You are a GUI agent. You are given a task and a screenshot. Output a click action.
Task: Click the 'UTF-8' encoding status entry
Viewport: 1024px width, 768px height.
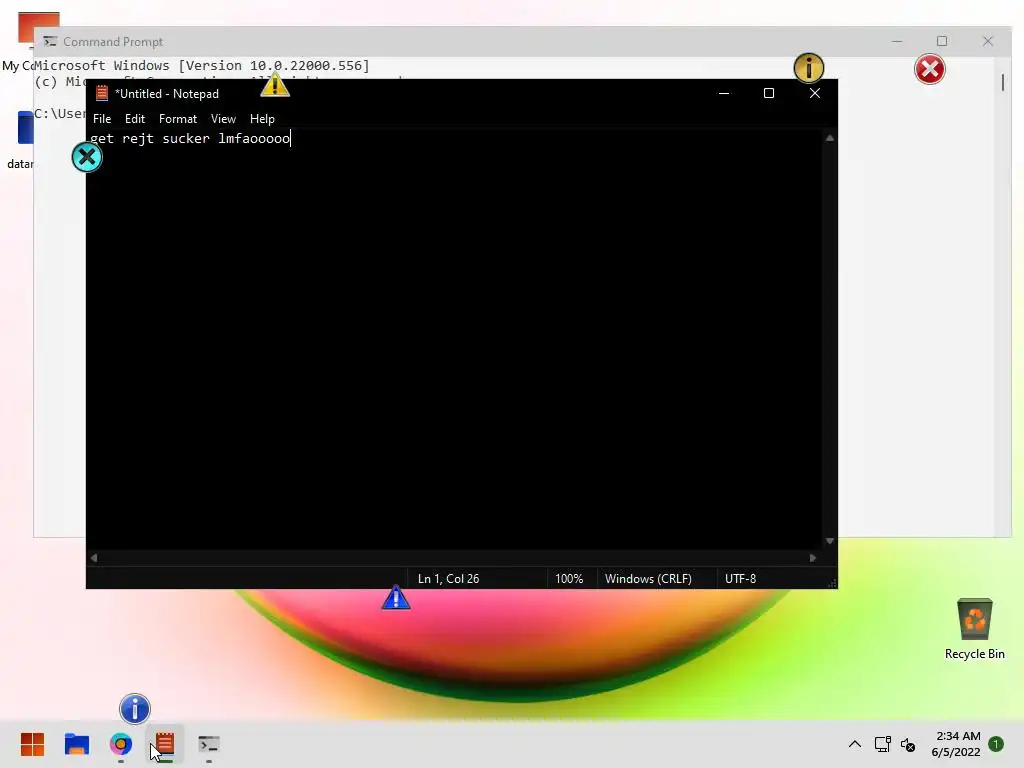tap(740, 579)
